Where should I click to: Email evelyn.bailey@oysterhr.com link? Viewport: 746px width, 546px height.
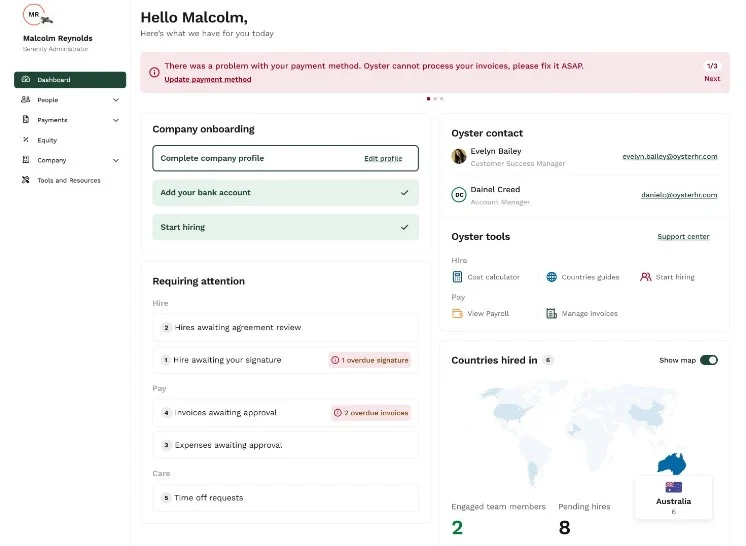point(669,156)
